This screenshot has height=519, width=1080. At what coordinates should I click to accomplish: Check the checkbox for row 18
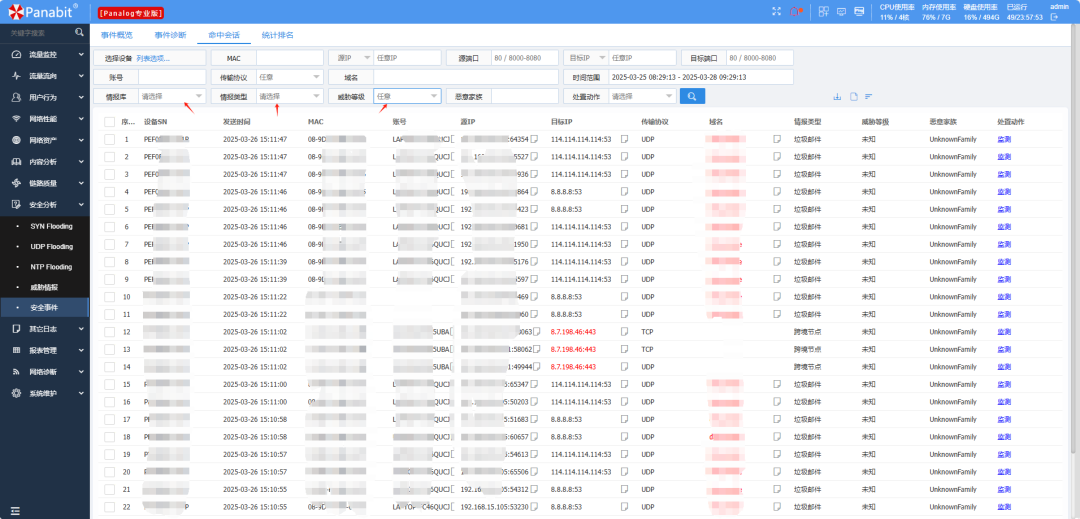(110, 436)
